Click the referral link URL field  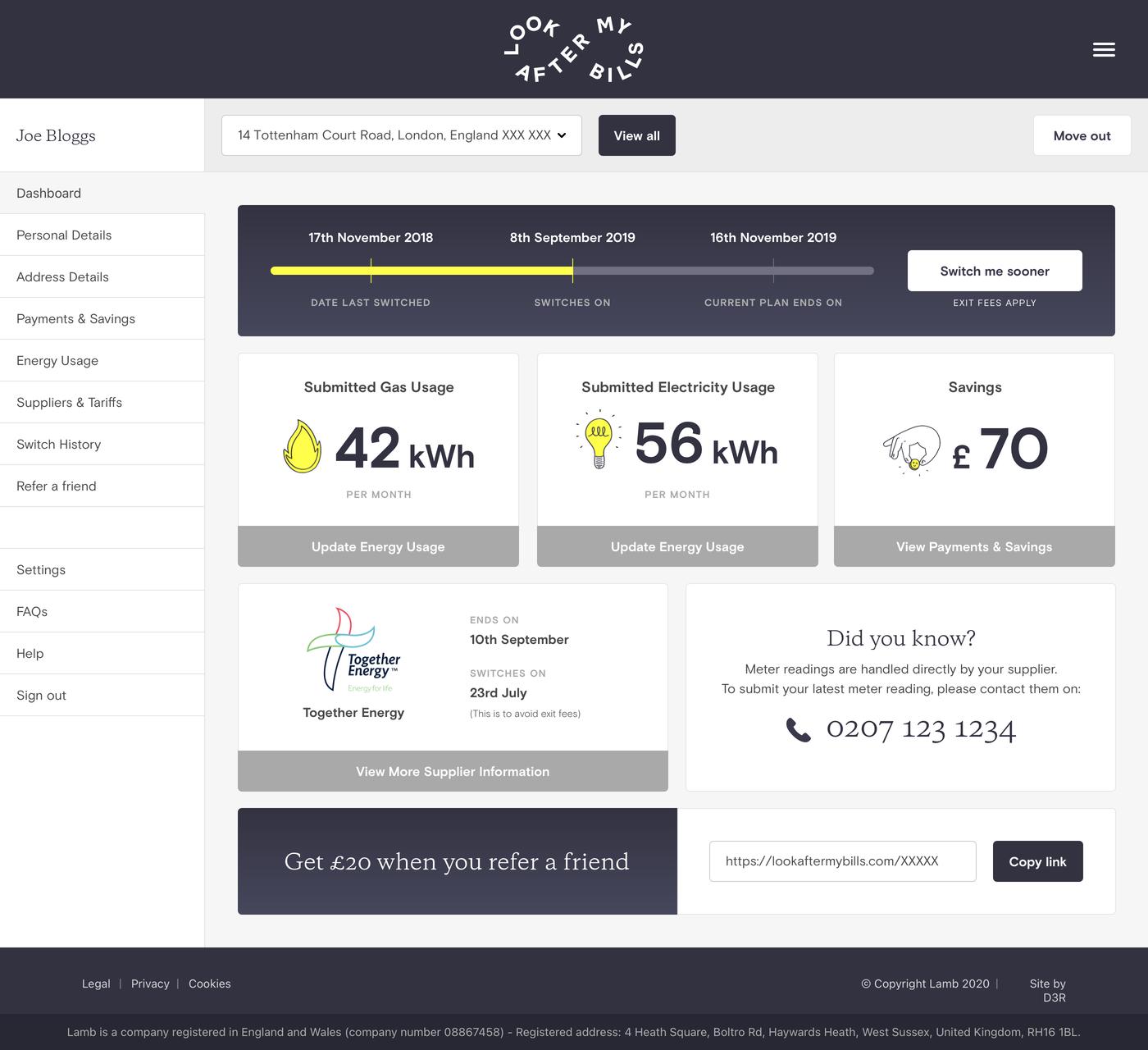(x=843, y=861)
